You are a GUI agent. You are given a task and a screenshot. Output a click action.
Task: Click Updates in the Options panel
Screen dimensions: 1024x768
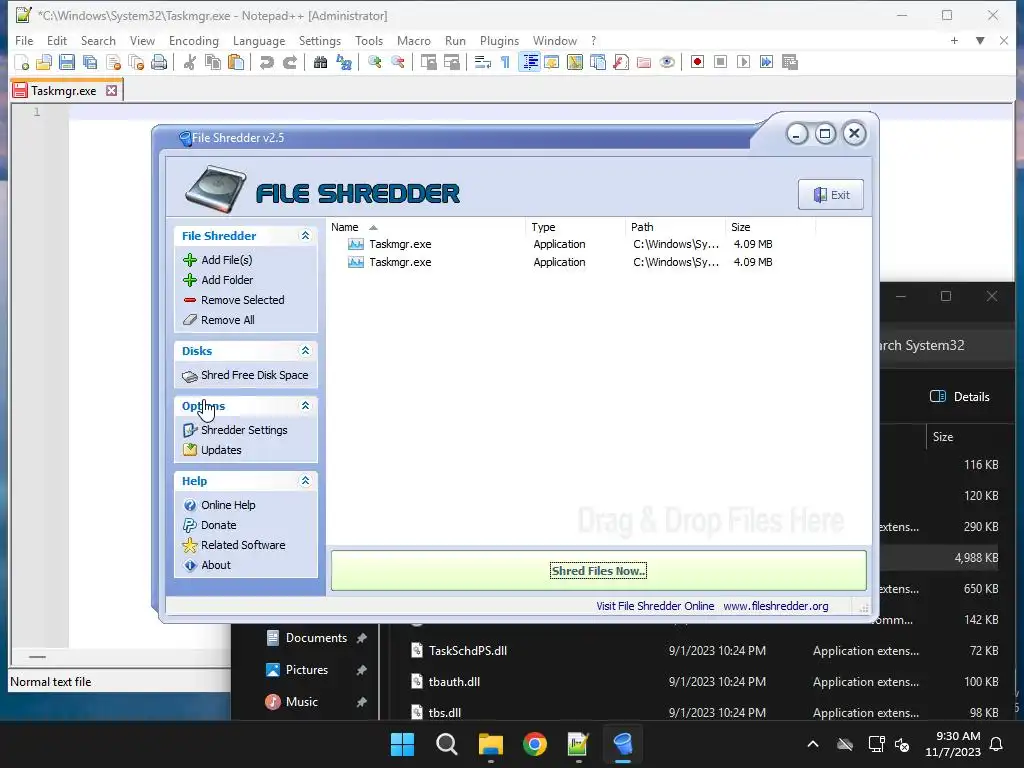point(212,450)
